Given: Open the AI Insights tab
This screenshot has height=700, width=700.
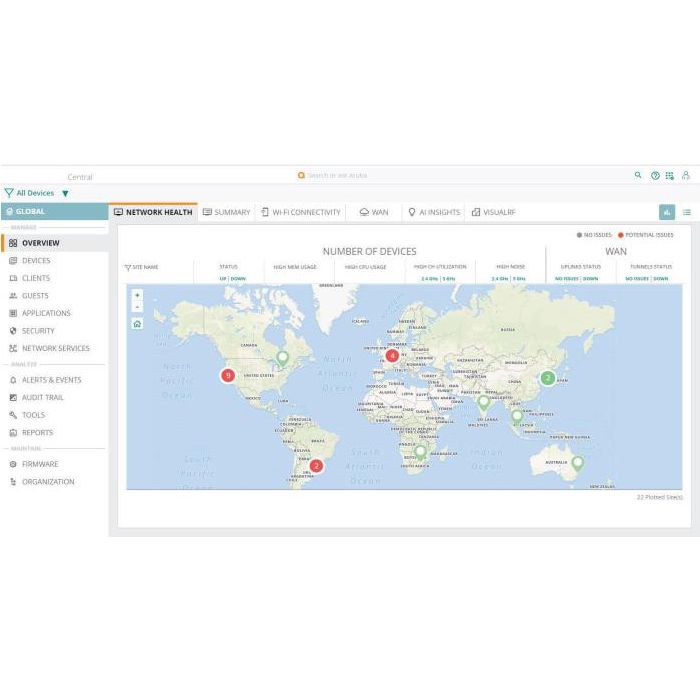Looking at the screenshot, I should tap(433, 212).
